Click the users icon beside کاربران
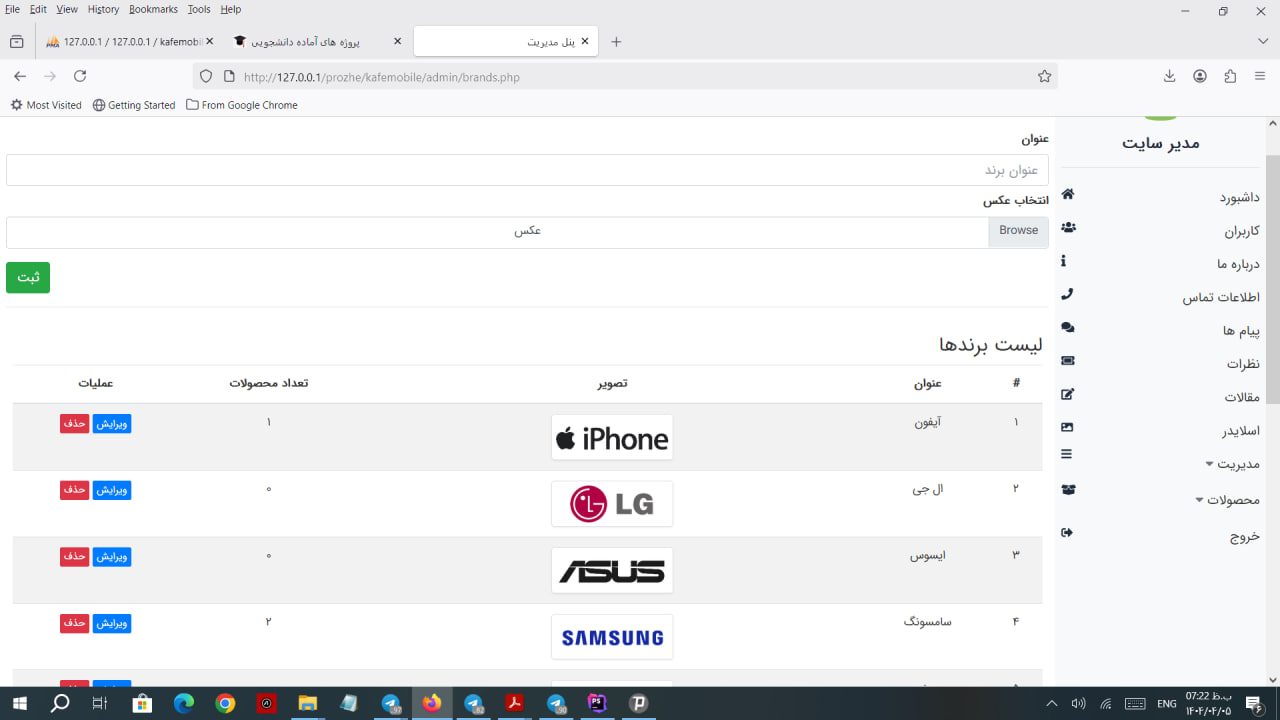Image resolution: width=1280 pixels, height=720 pixels. pyautogui.click(x=1068, y=228)
